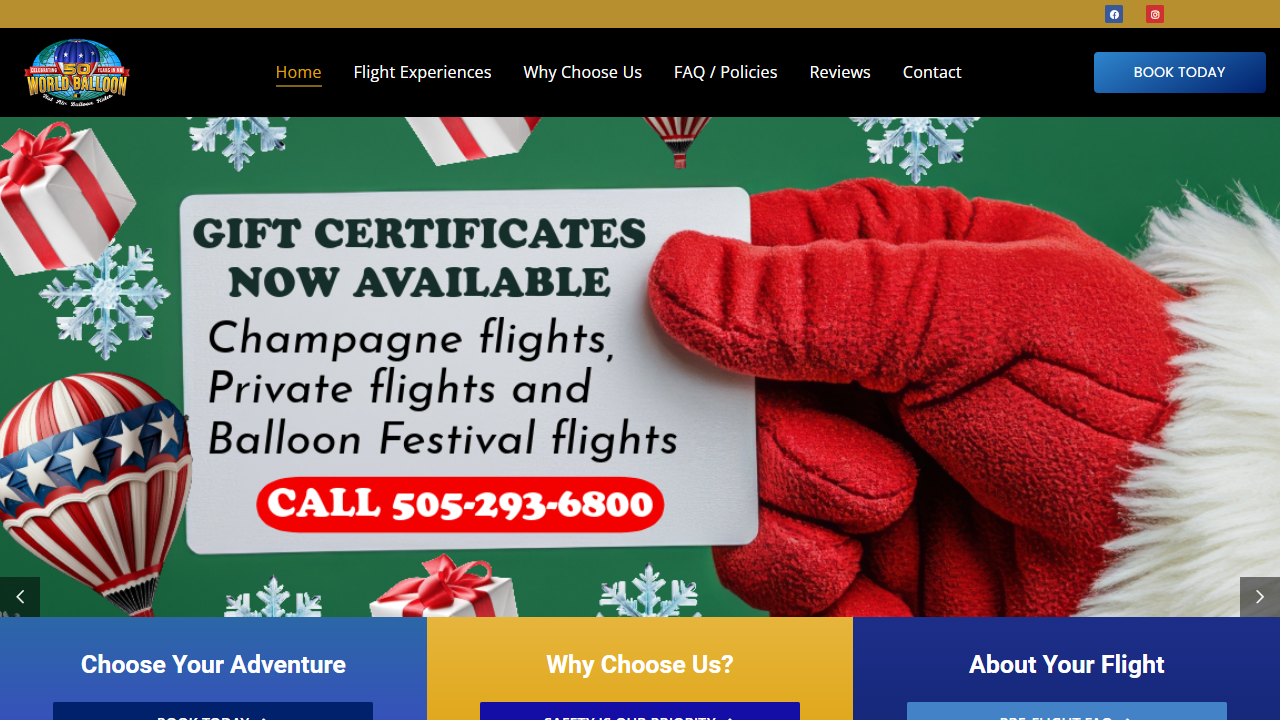Click the World Balloon logo
Screen dimensions: 1280x720
coord(77,72)
